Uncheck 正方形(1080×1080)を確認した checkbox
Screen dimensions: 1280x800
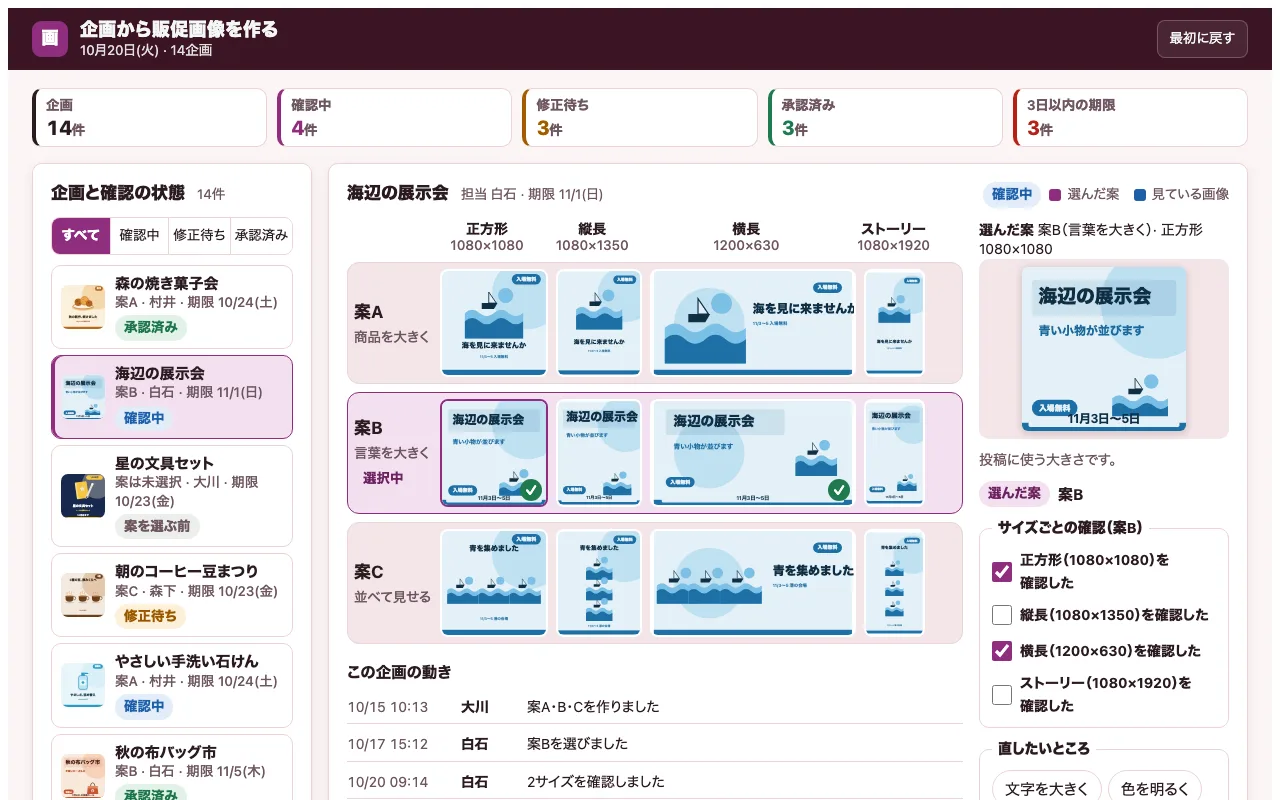[1002, 571]
